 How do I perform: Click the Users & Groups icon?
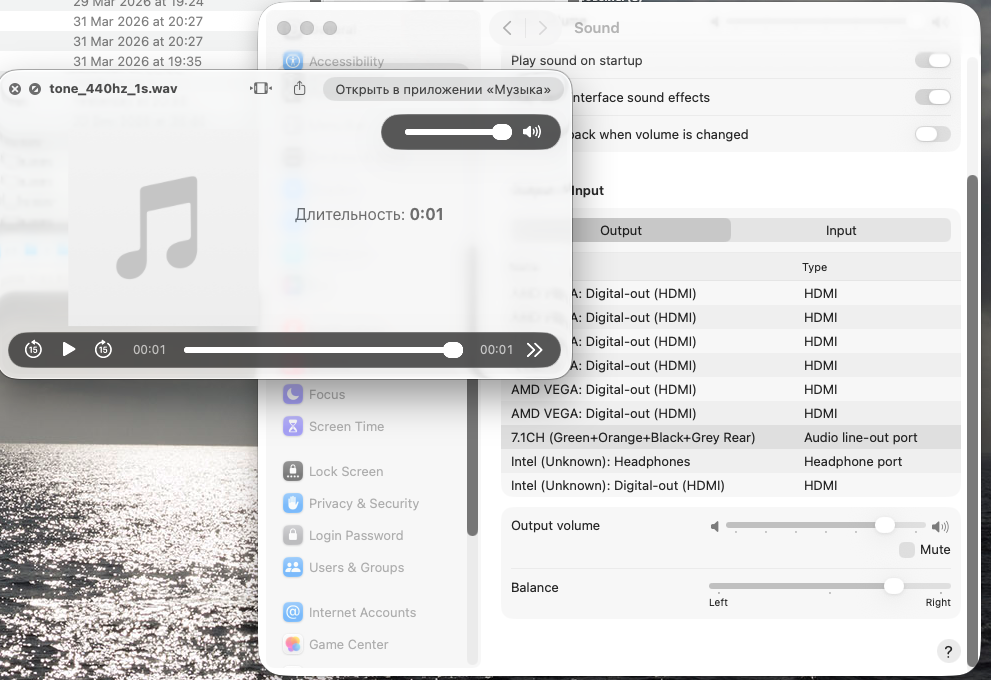(x=293, y=568)
